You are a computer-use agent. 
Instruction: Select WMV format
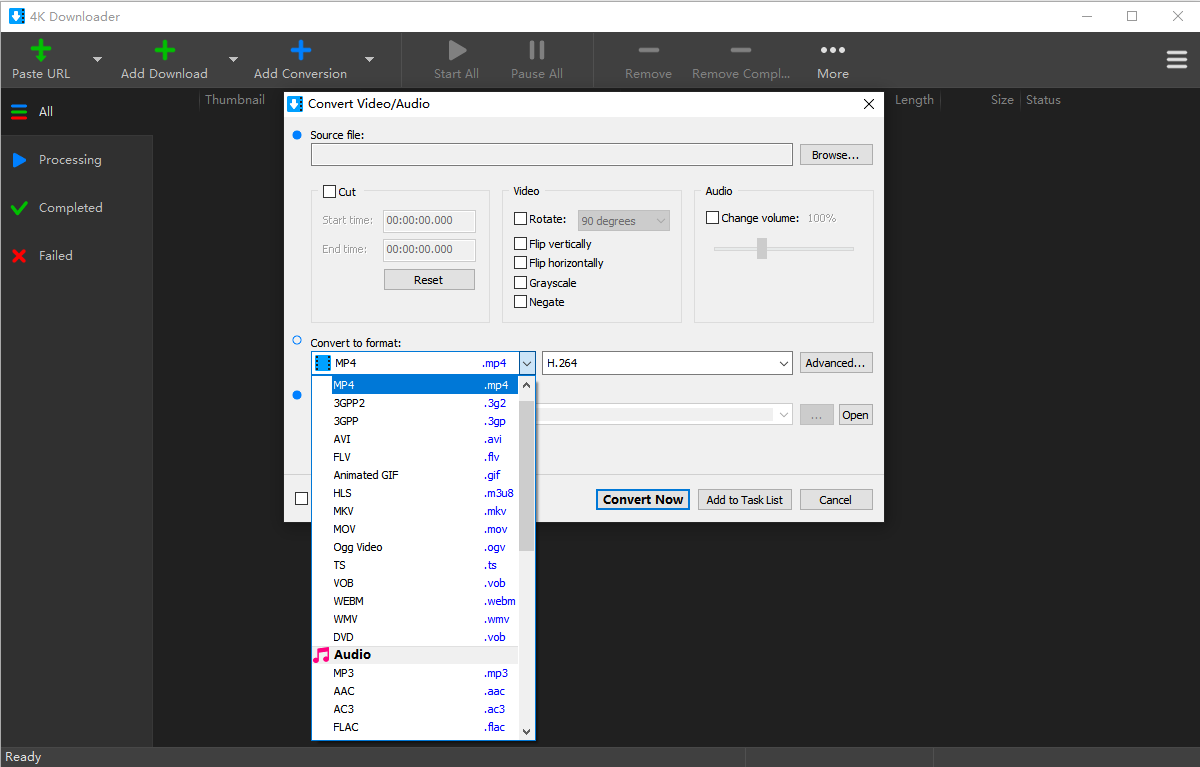pos(415,619)
